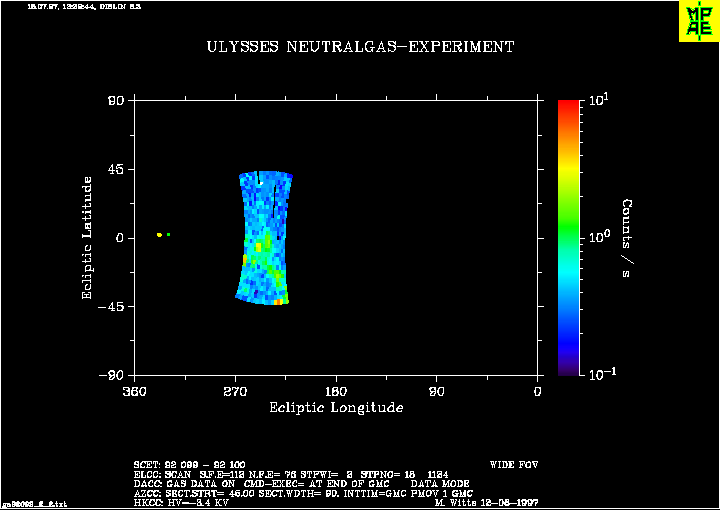Click the dark gap at top of scan map
This screenshot has height=510, width=720.
[x=260, y=180]
